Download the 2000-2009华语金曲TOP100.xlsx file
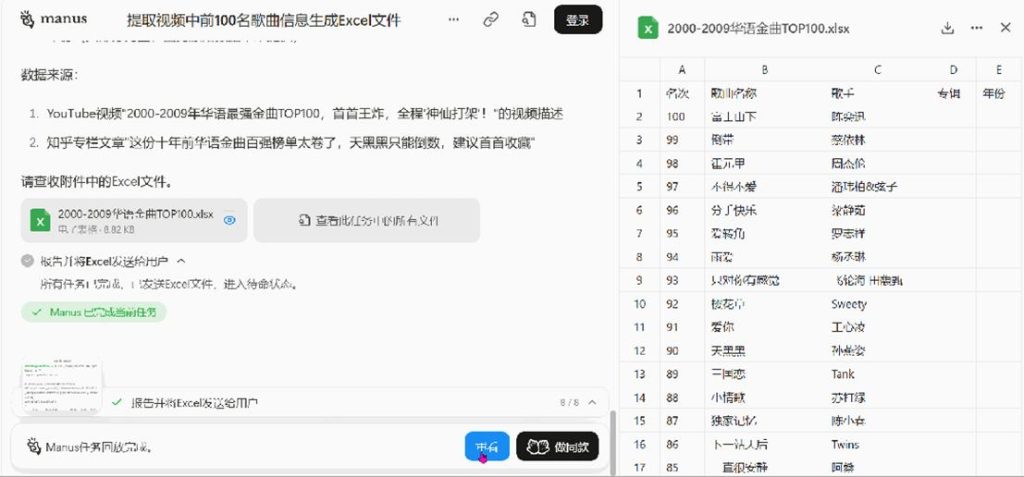Viewport: 1024px width, 477px height. point(947,28)
